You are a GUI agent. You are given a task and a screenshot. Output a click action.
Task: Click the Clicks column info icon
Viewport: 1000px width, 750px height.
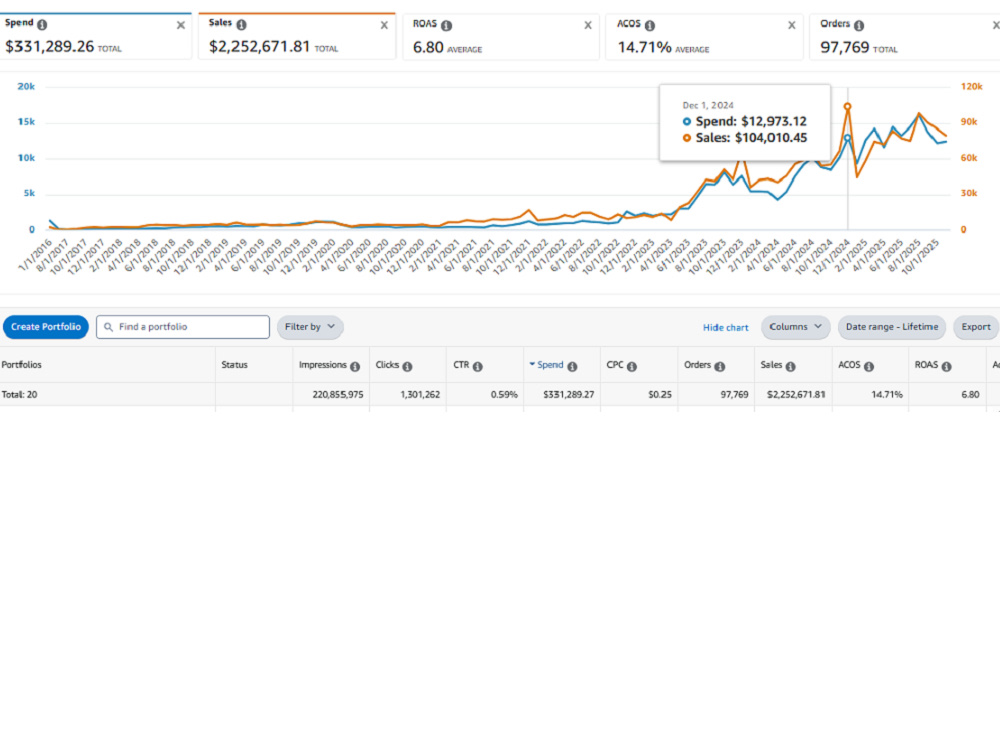point(408,366)
